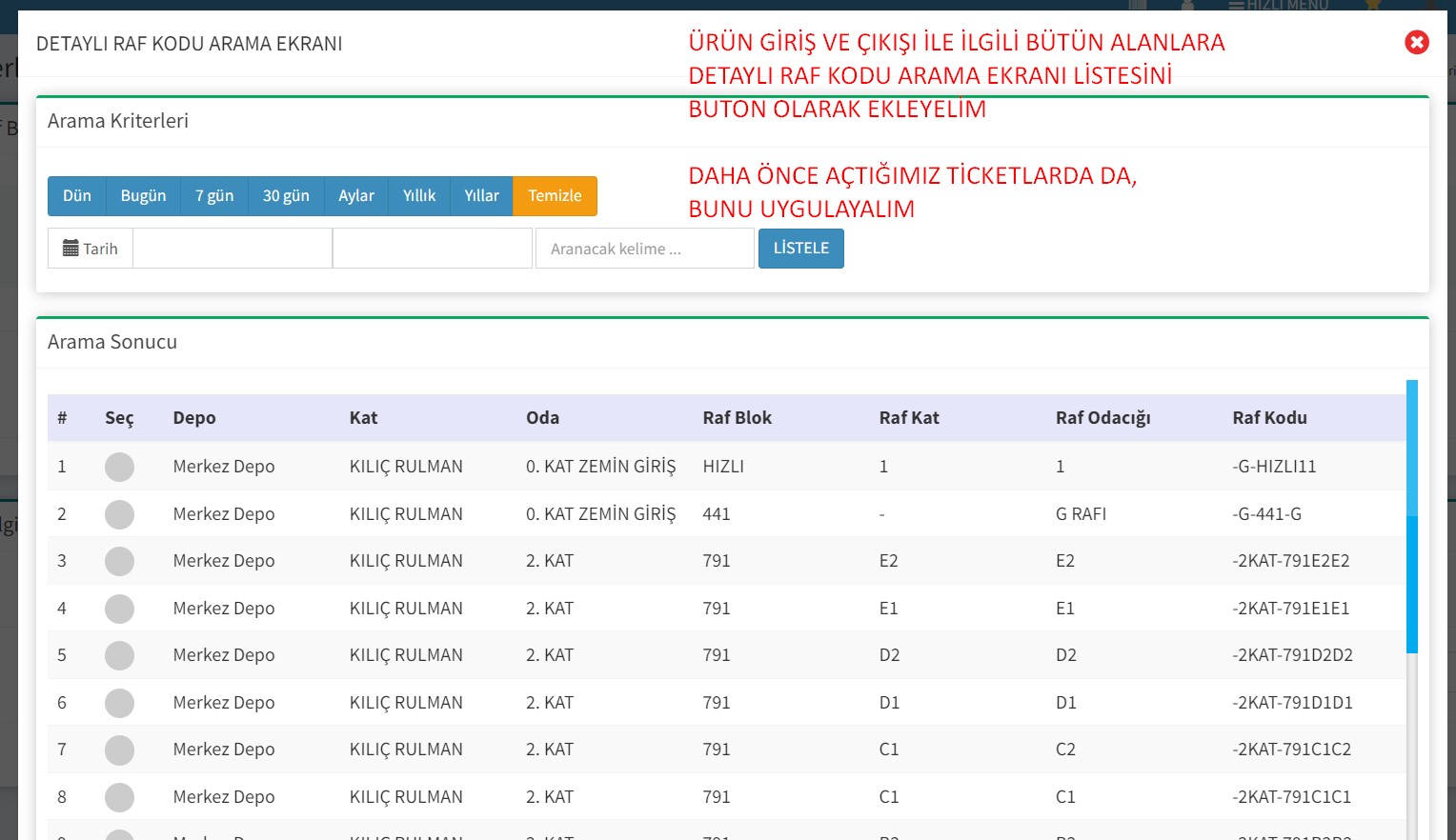Apply the 7 gün date filter

pos(214,196)
